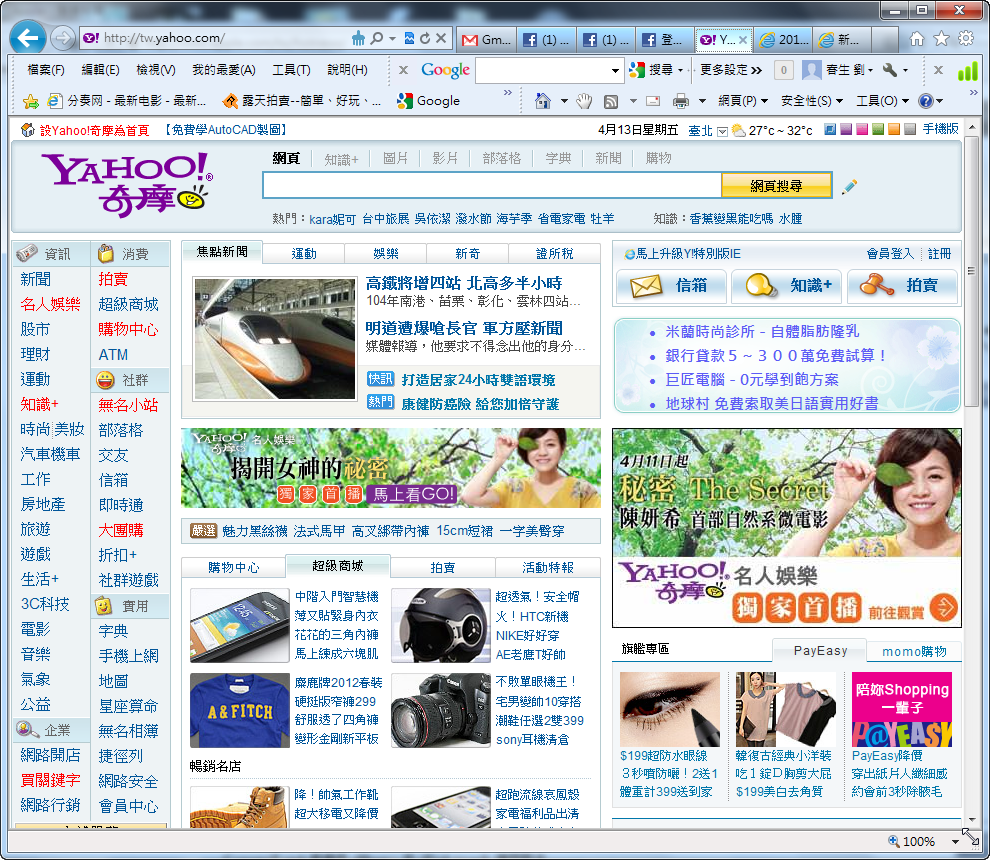Open the gear Tools icon at top right

tap(966, 39)
